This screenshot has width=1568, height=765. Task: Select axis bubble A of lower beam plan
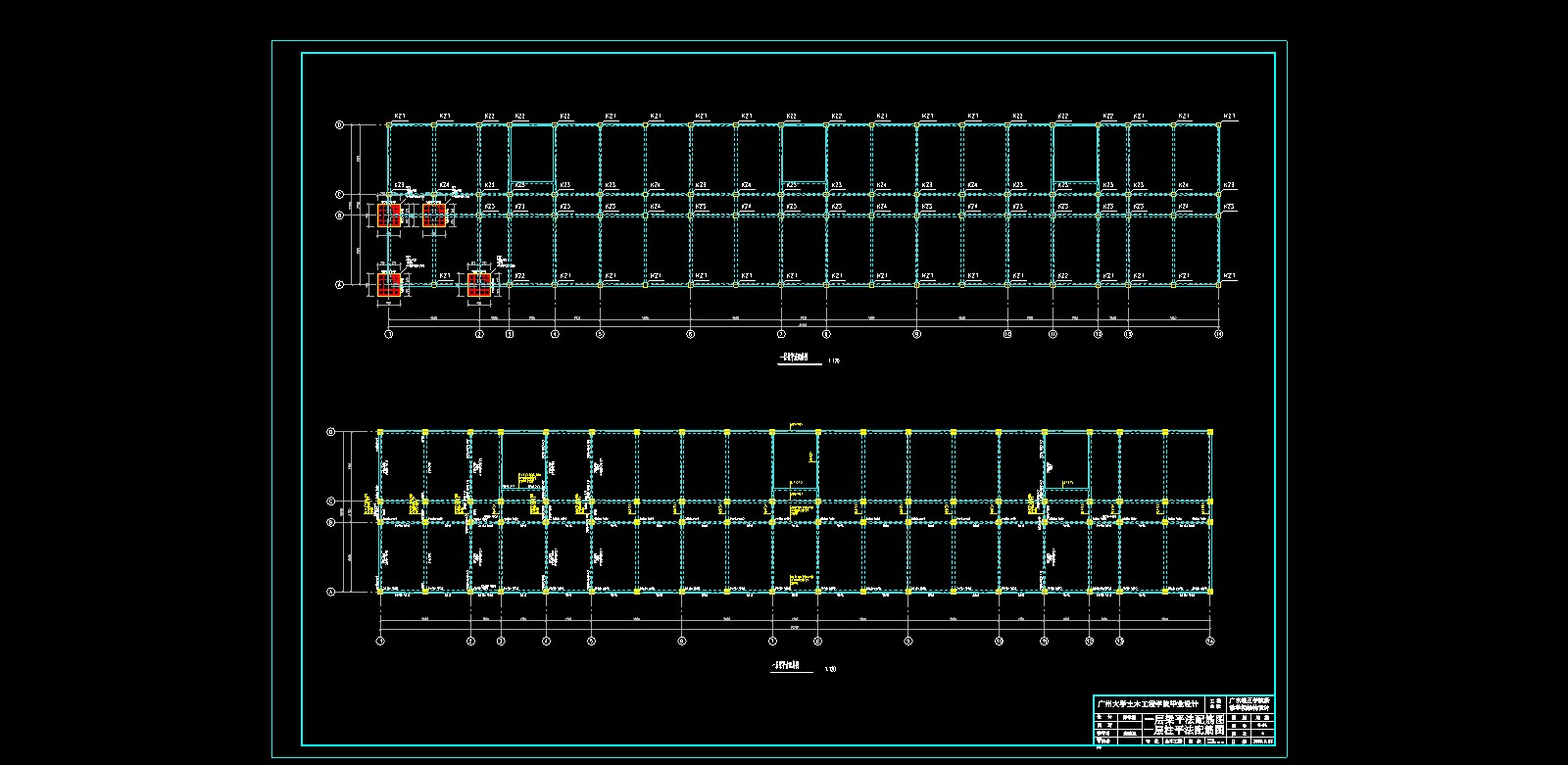331,592
